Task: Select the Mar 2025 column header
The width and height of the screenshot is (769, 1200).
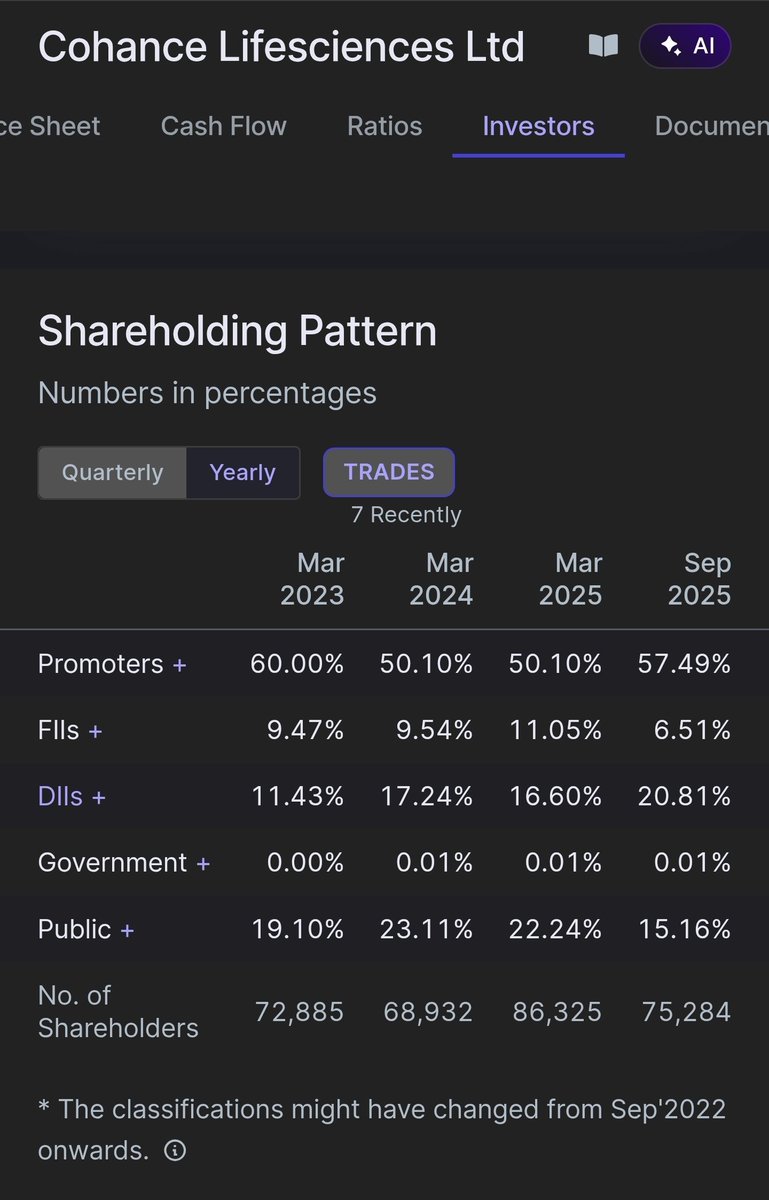Action: (x=570, y=579)
